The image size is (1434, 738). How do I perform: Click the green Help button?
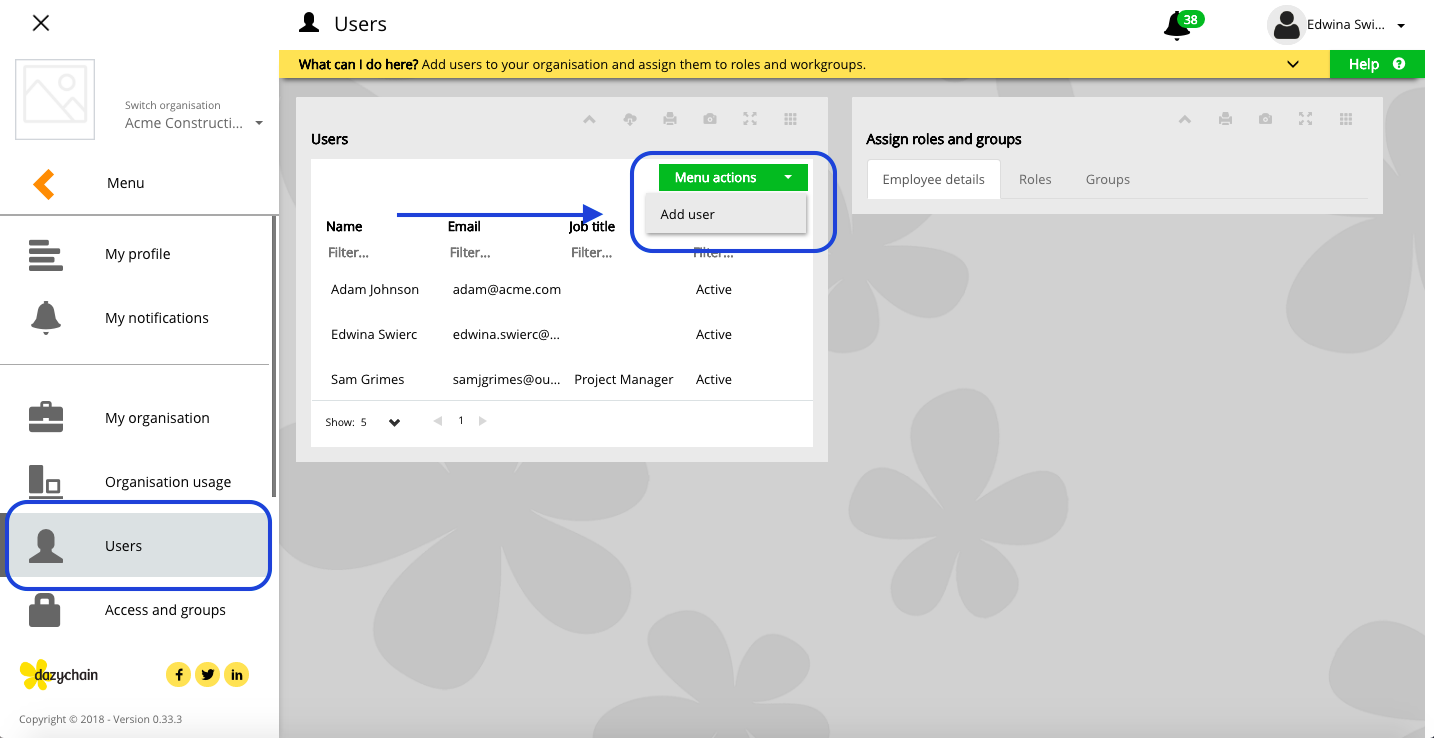point(1377,64)
